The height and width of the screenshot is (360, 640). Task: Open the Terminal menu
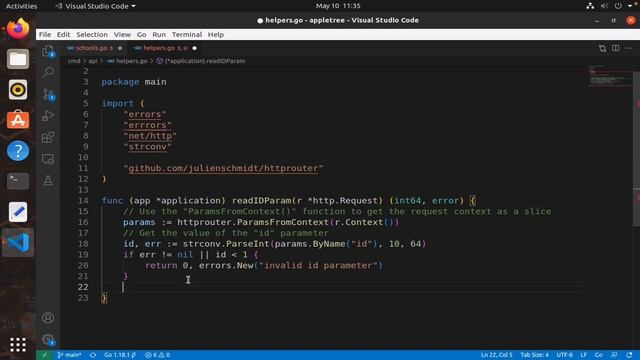[187, 35]
